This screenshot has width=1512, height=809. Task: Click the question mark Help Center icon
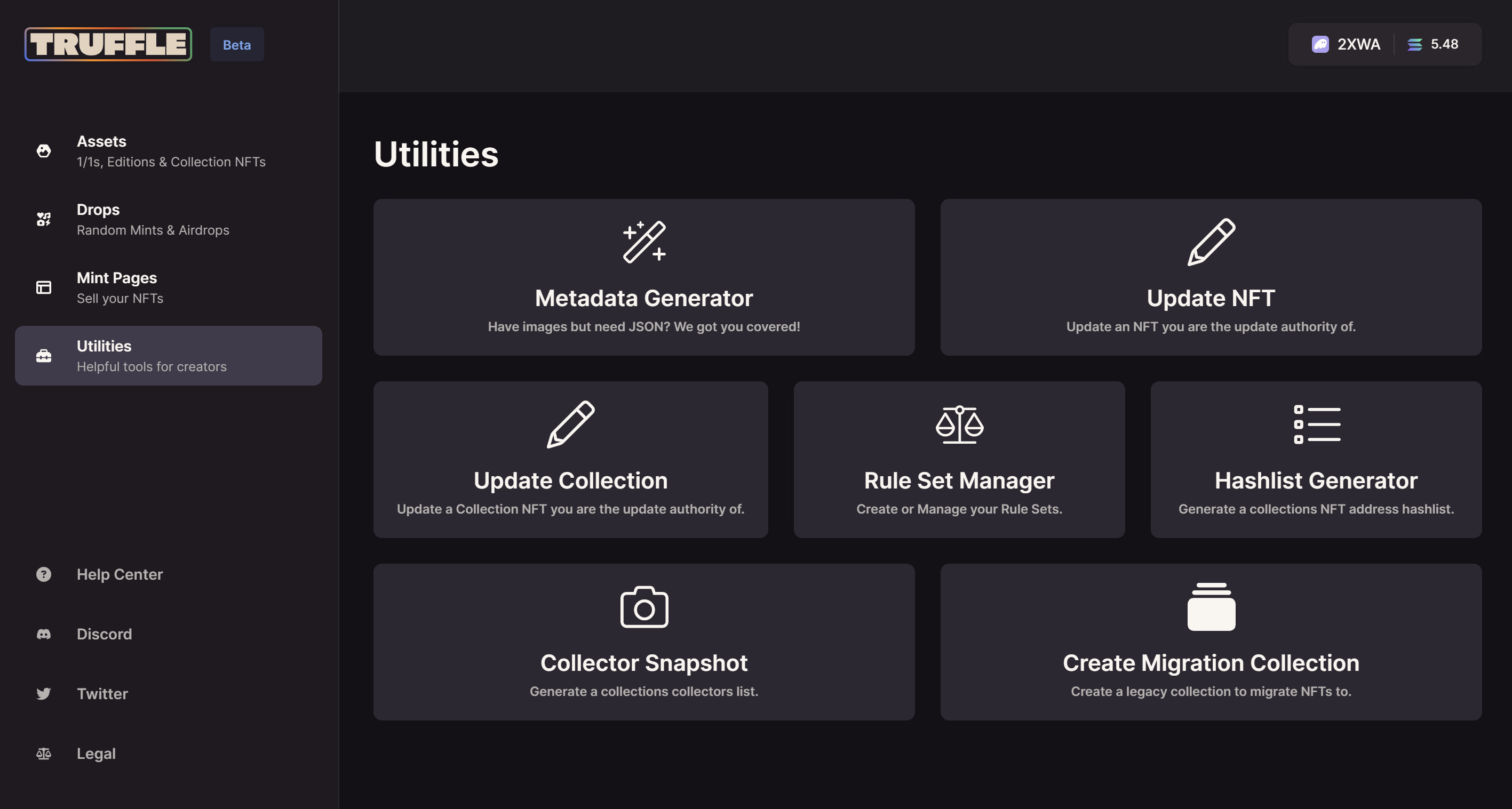point(43,574)
